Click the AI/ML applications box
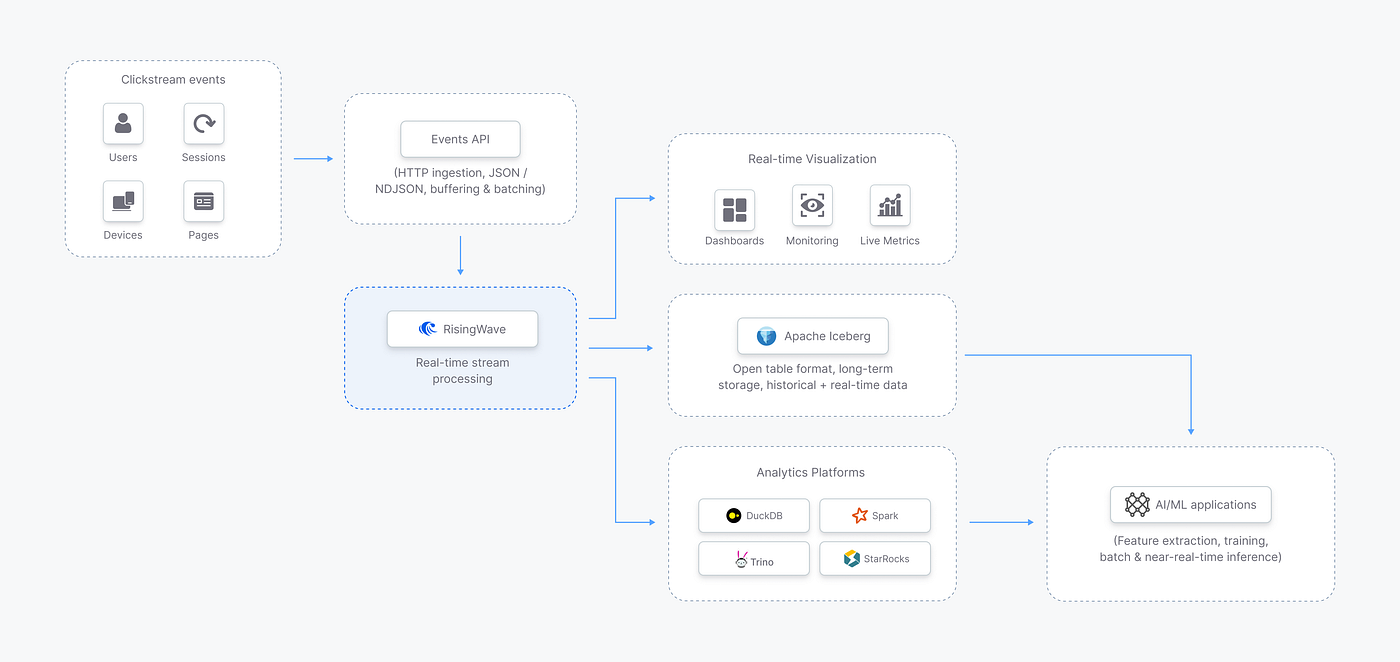Image resolution: width=1400 pixels, height=662 pixels. coord(1190,505)
